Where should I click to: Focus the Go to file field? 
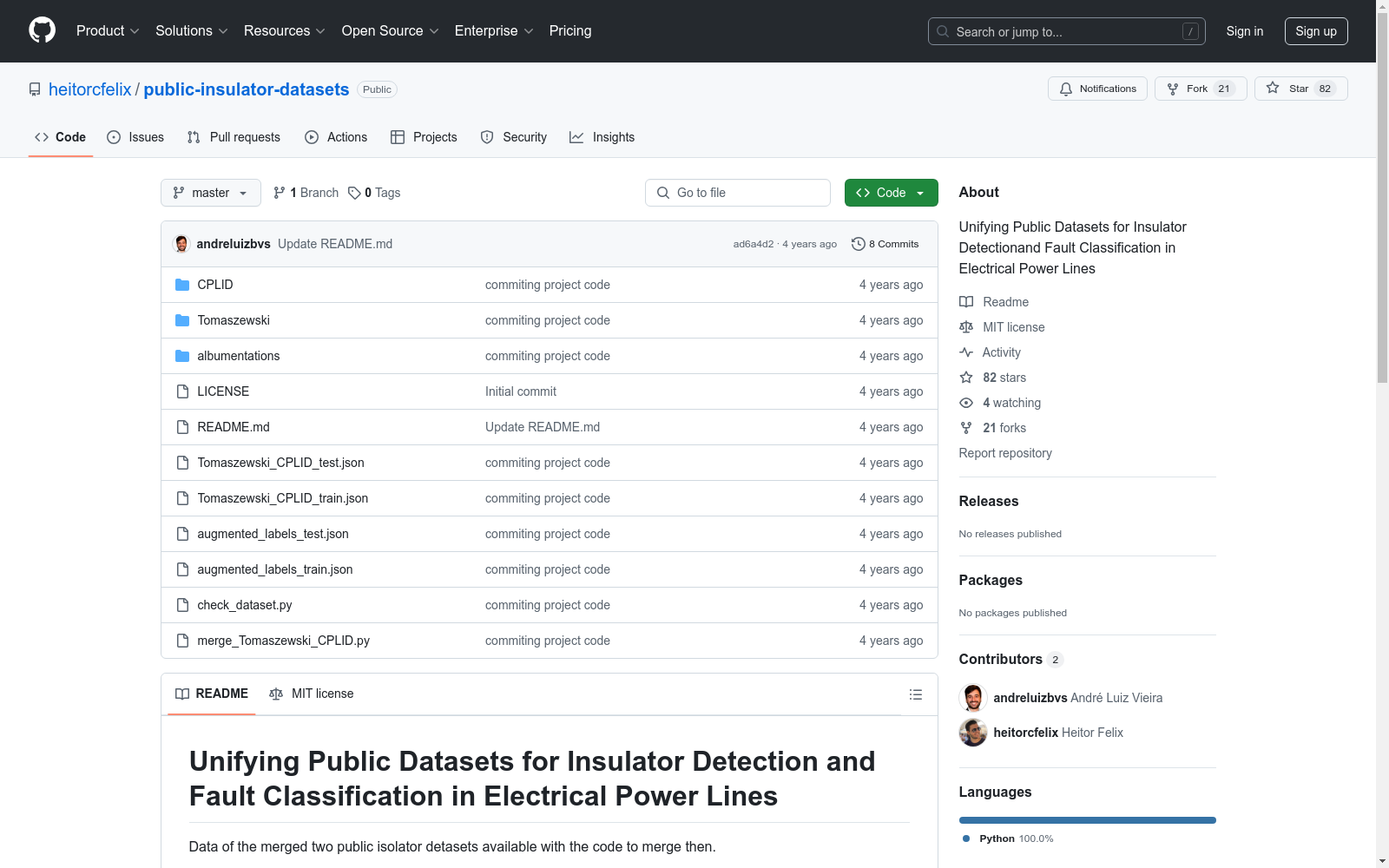738,193
